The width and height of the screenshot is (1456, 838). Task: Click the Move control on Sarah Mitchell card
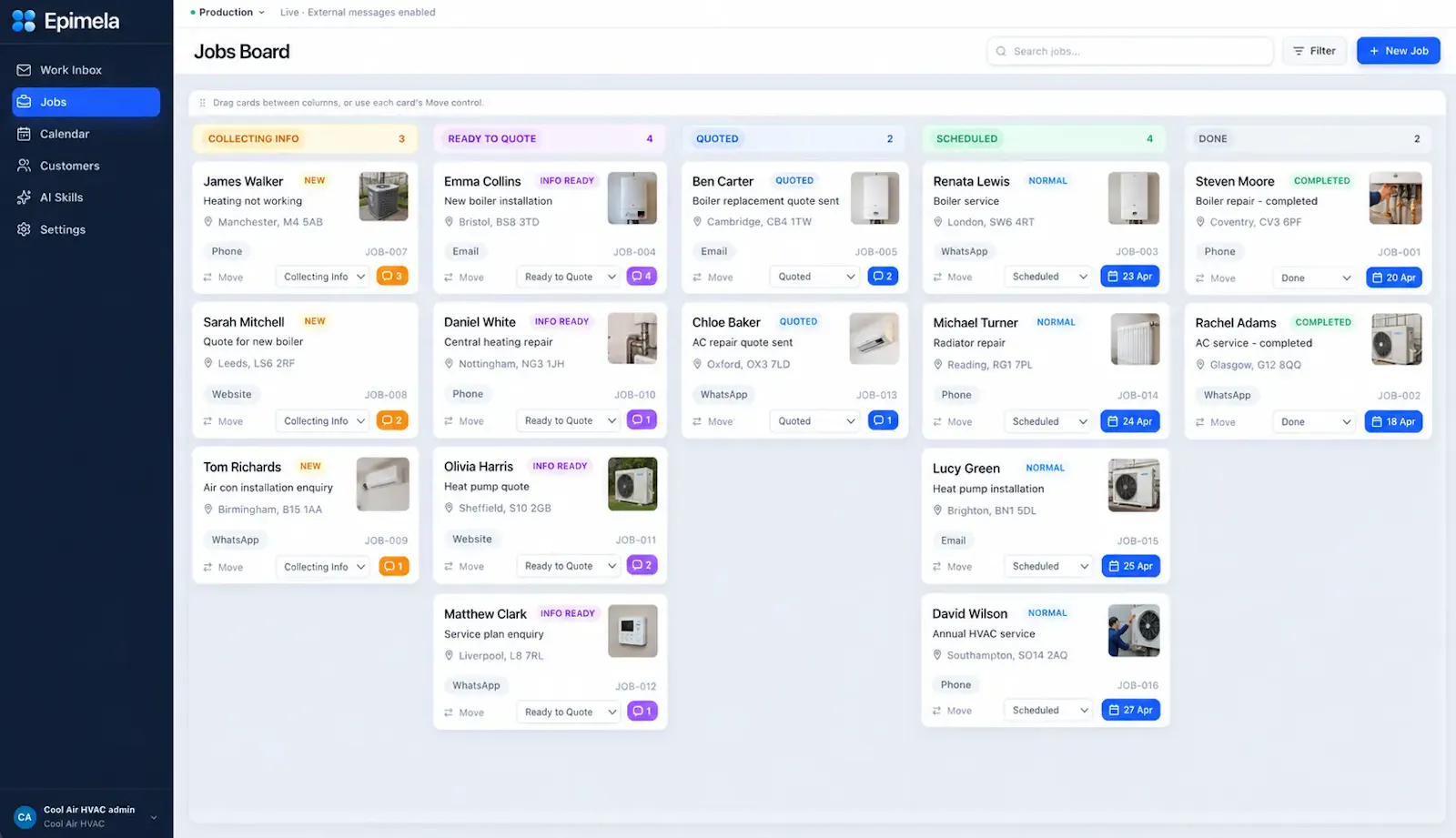pyautogui.click(x=223, y=421)
